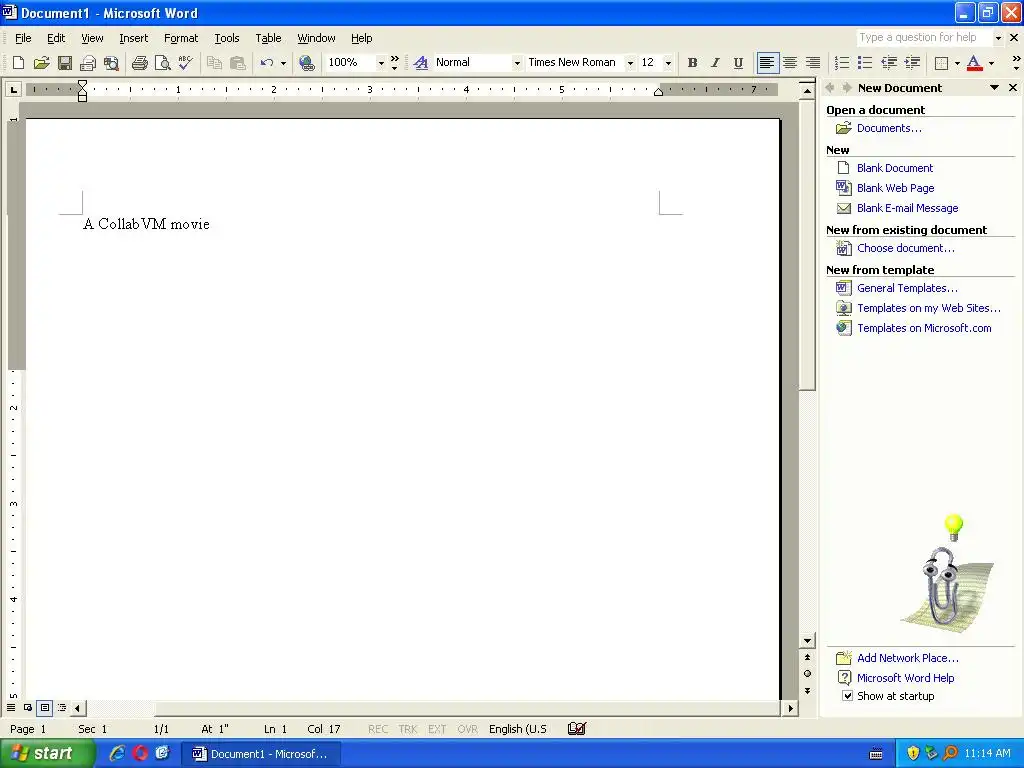Open the help question box dropdown arrow

(998, 38)
